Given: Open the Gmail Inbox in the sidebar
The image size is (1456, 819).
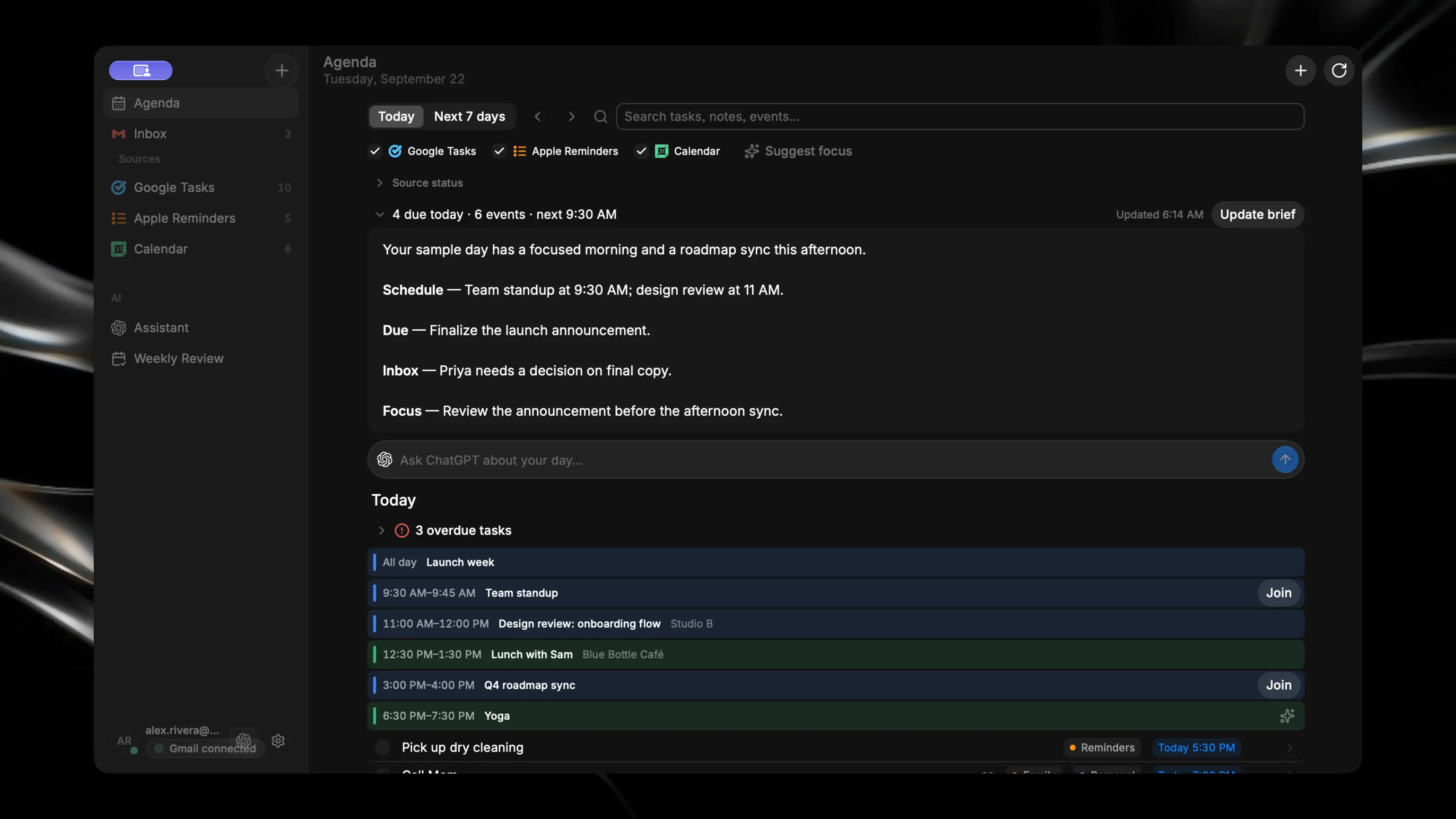Looking at the screenshot, I should 201,133.
